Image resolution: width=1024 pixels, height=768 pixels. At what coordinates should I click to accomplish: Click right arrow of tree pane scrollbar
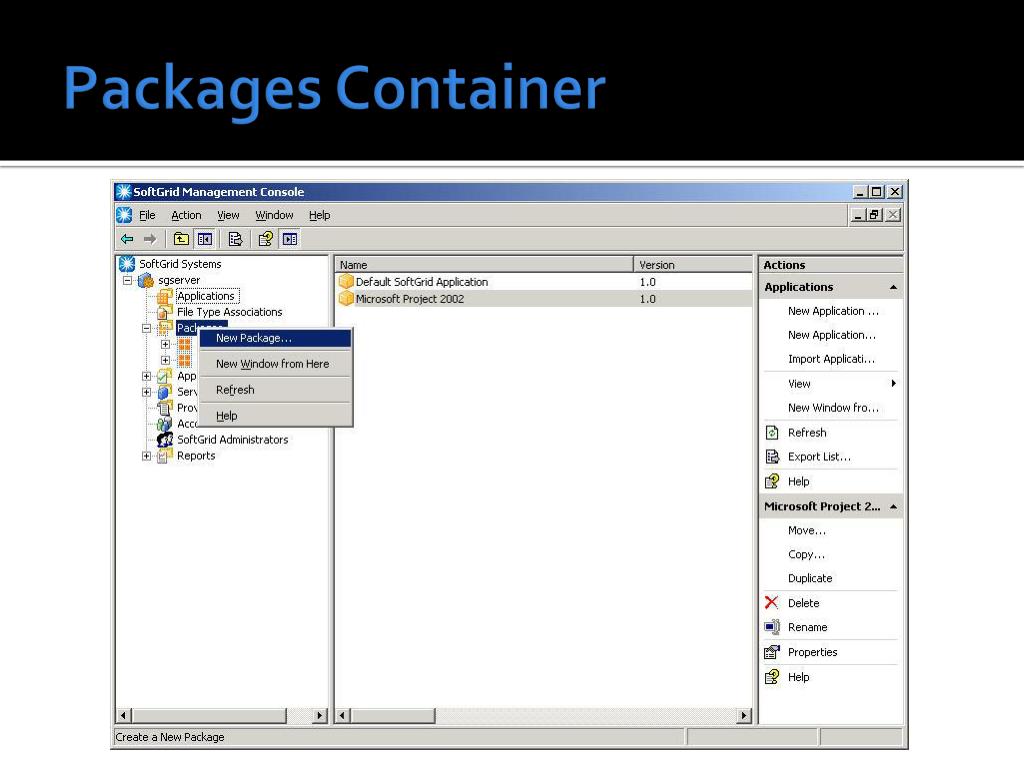(x=319, y=716)
